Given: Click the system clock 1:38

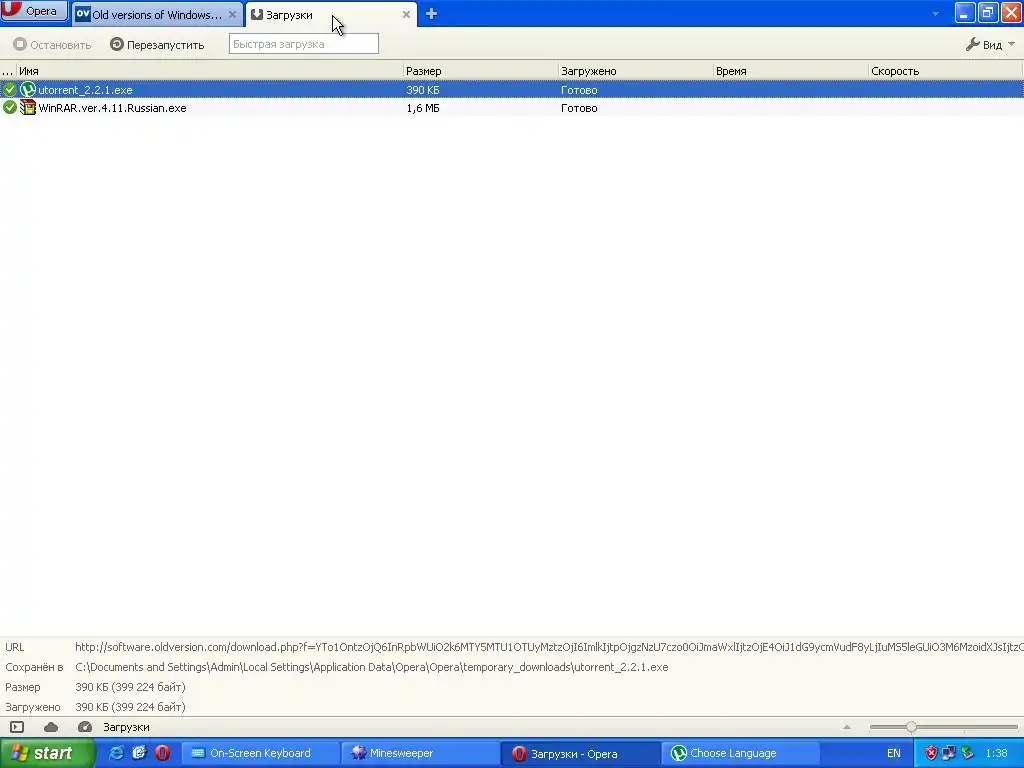Looking at the screenshot, I should pyautogui.click(x=996, y=753).
